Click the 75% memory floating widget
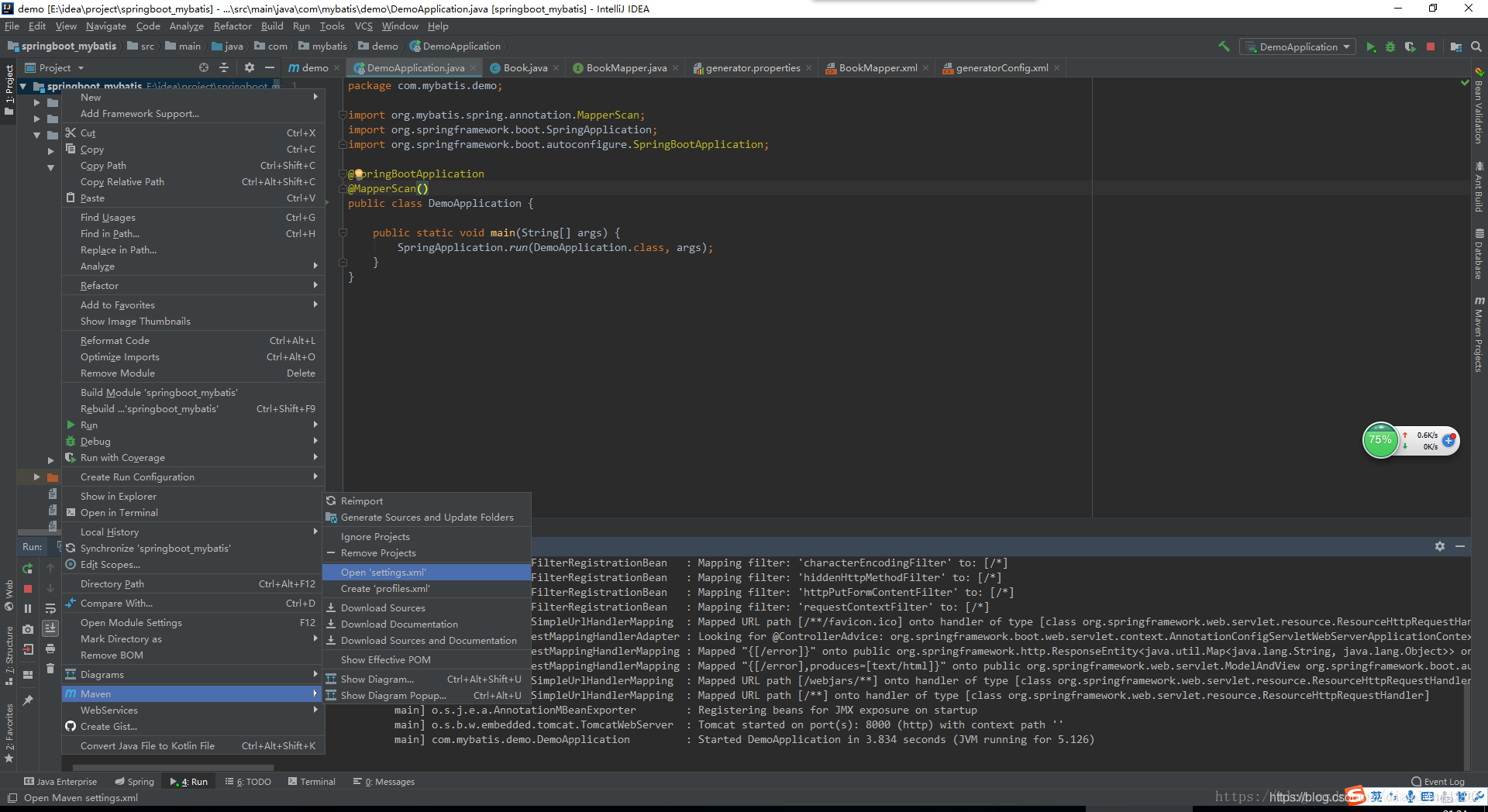This screenshot has width=1488, height=812. [1380, 440]
